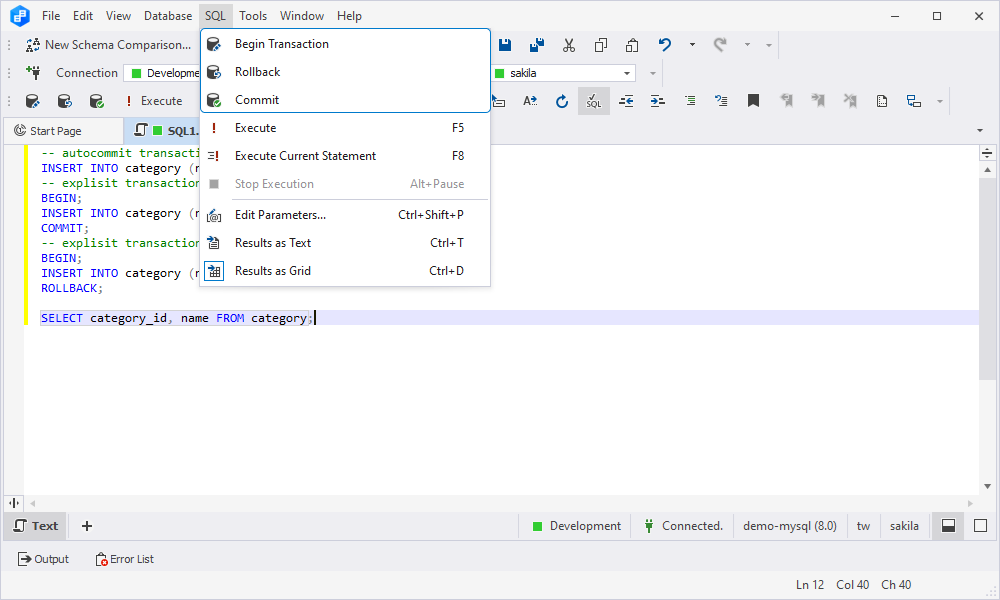Open the sakila database dropdown
This screenshot has height=600, width=1000.
627,73
